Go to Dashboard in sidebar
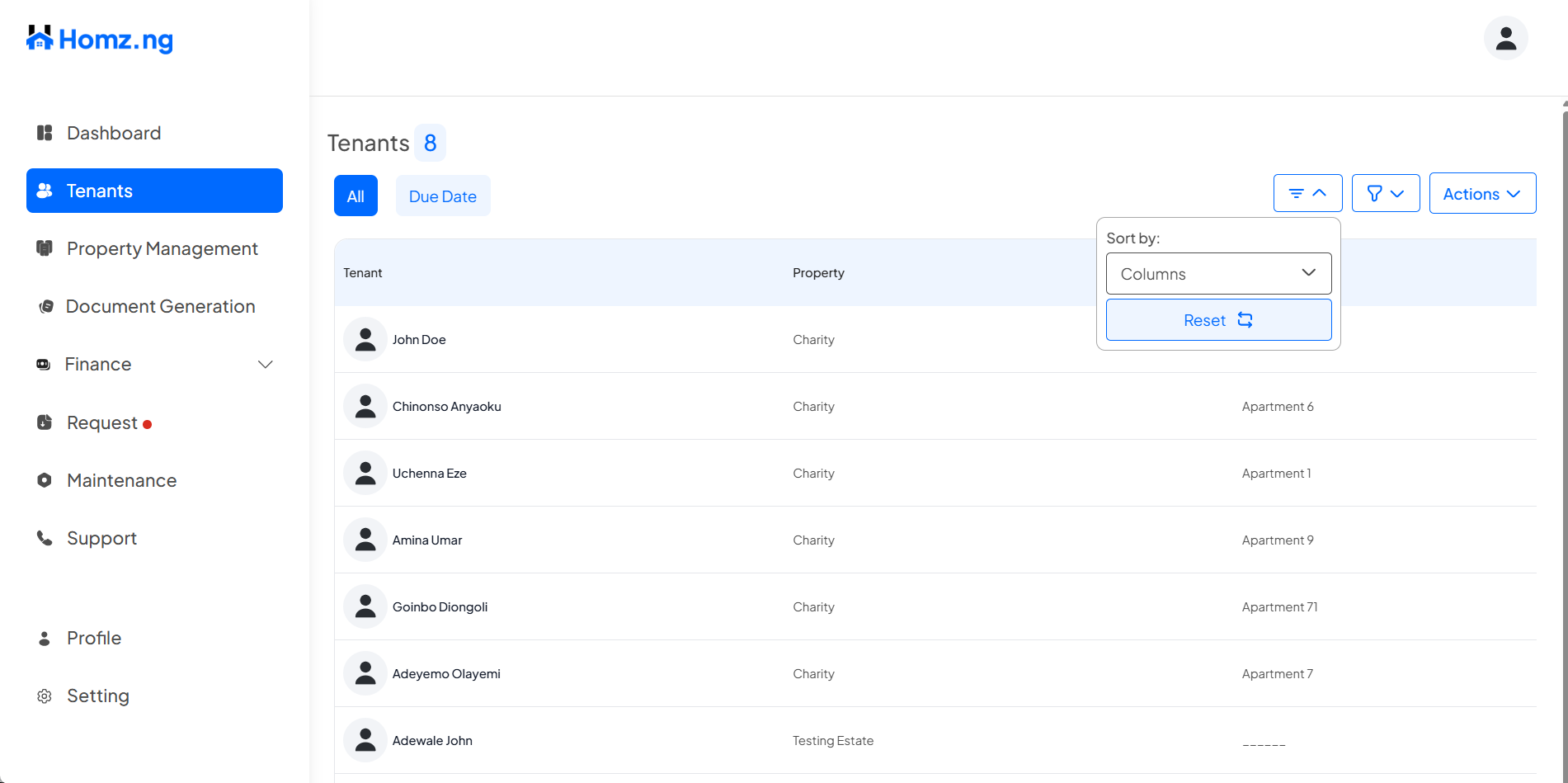1568x783 pixels. point(154,133)
